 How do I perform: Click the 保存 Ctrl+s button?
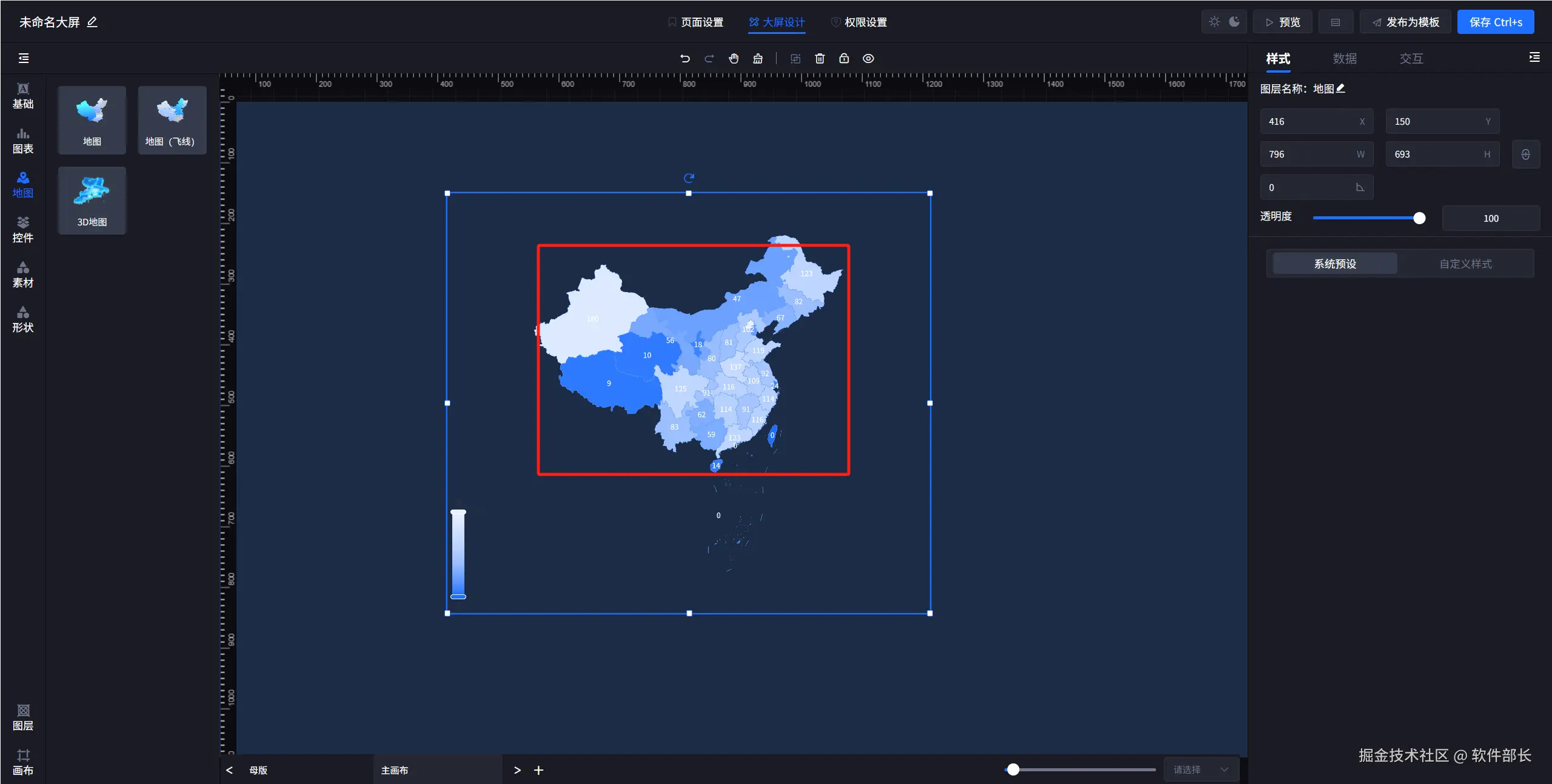1495,22
